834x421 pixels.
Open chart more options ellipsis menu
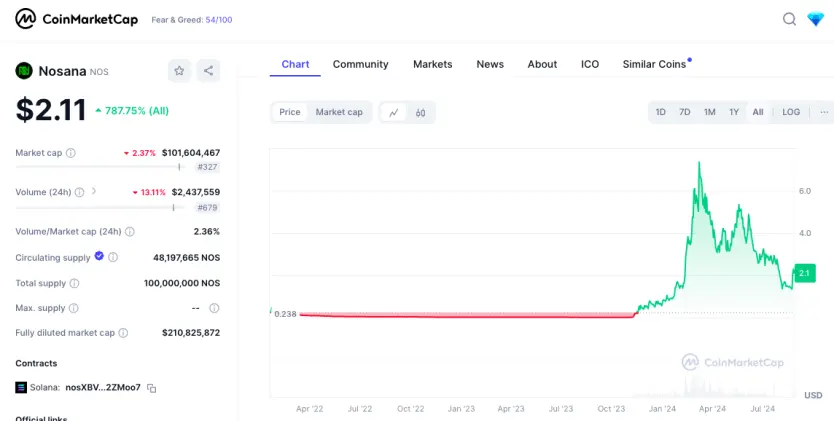tap(824, 112)
